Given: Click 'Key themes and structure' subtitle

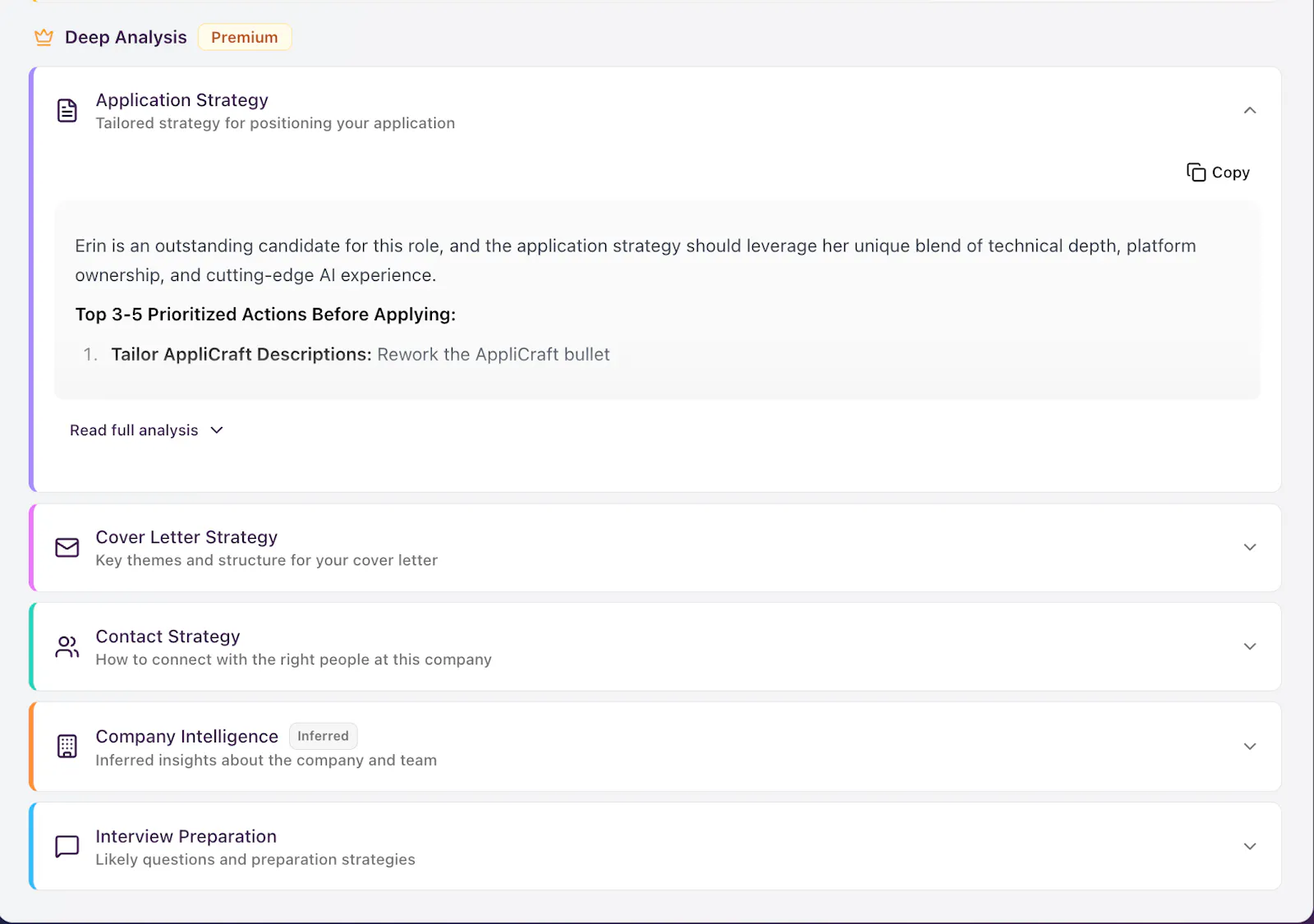Looking at the screenshot, I should 267,560.
